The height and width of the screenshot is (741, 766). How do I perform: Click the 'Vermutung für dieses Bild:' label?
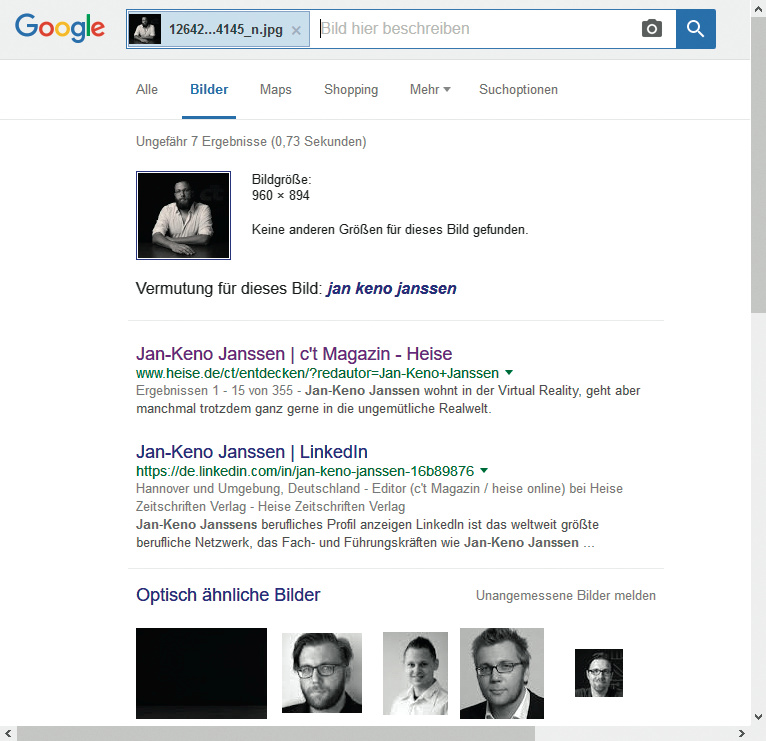(x=229, y=289)
